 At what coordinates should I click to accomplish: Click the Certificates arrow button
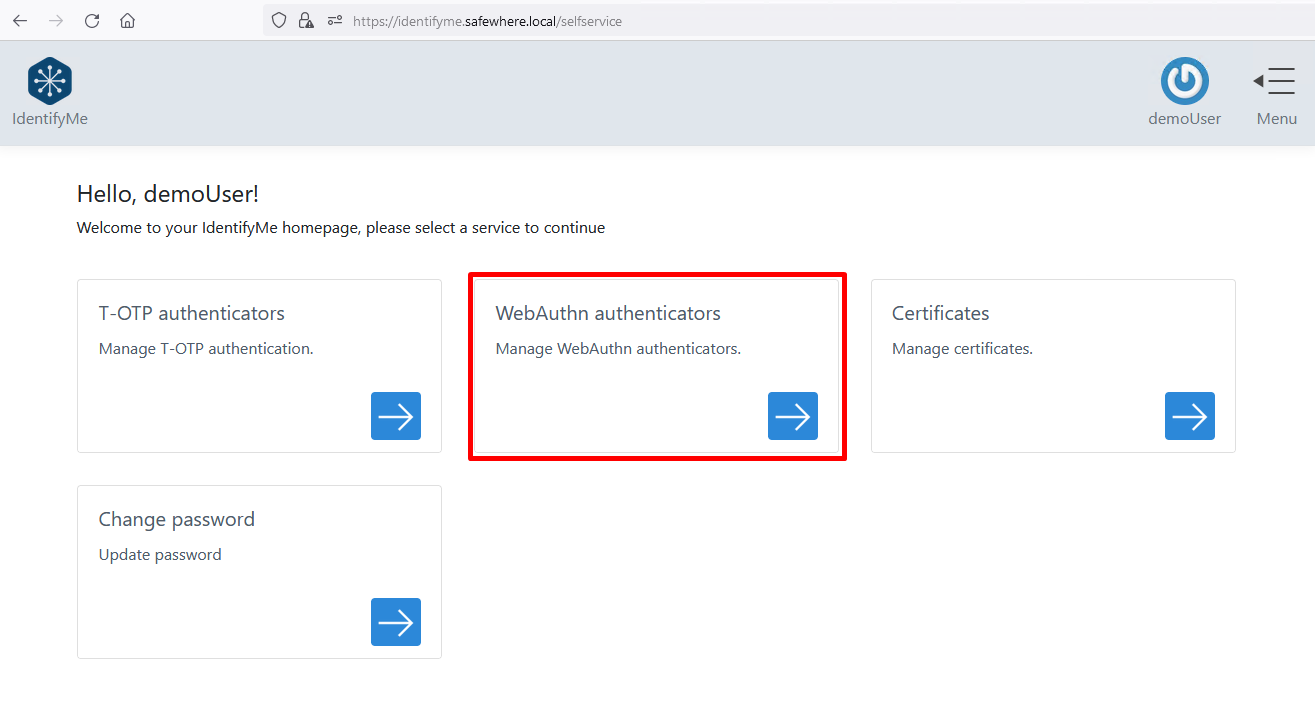click(1189, 416)
